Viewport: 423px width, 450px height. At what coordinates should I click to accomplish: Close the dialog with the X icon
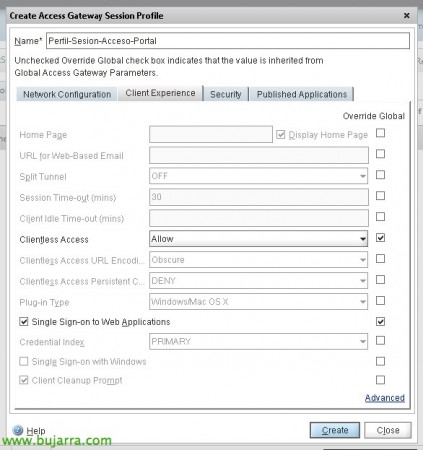click(406, 16)
